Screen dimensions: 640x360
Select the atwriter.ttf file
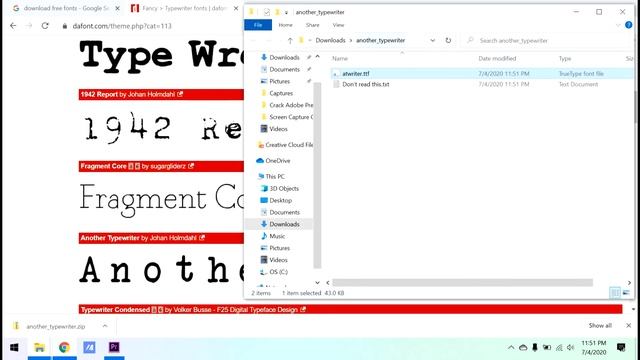(x=356, y=73)
